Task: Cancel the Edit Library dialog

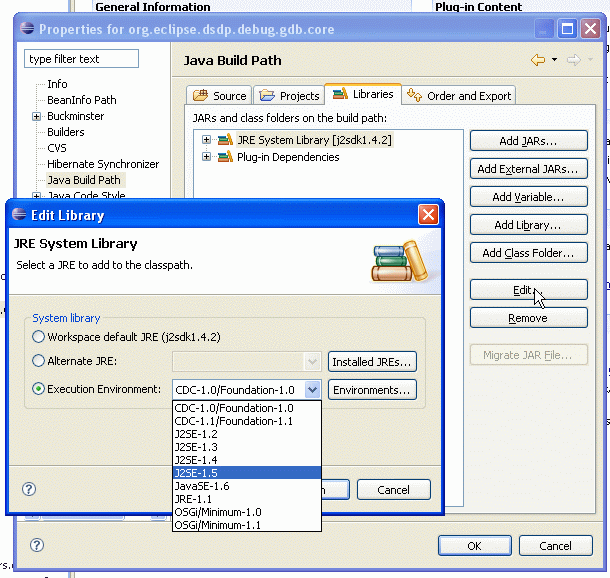Action: click(x=393, y=490)
